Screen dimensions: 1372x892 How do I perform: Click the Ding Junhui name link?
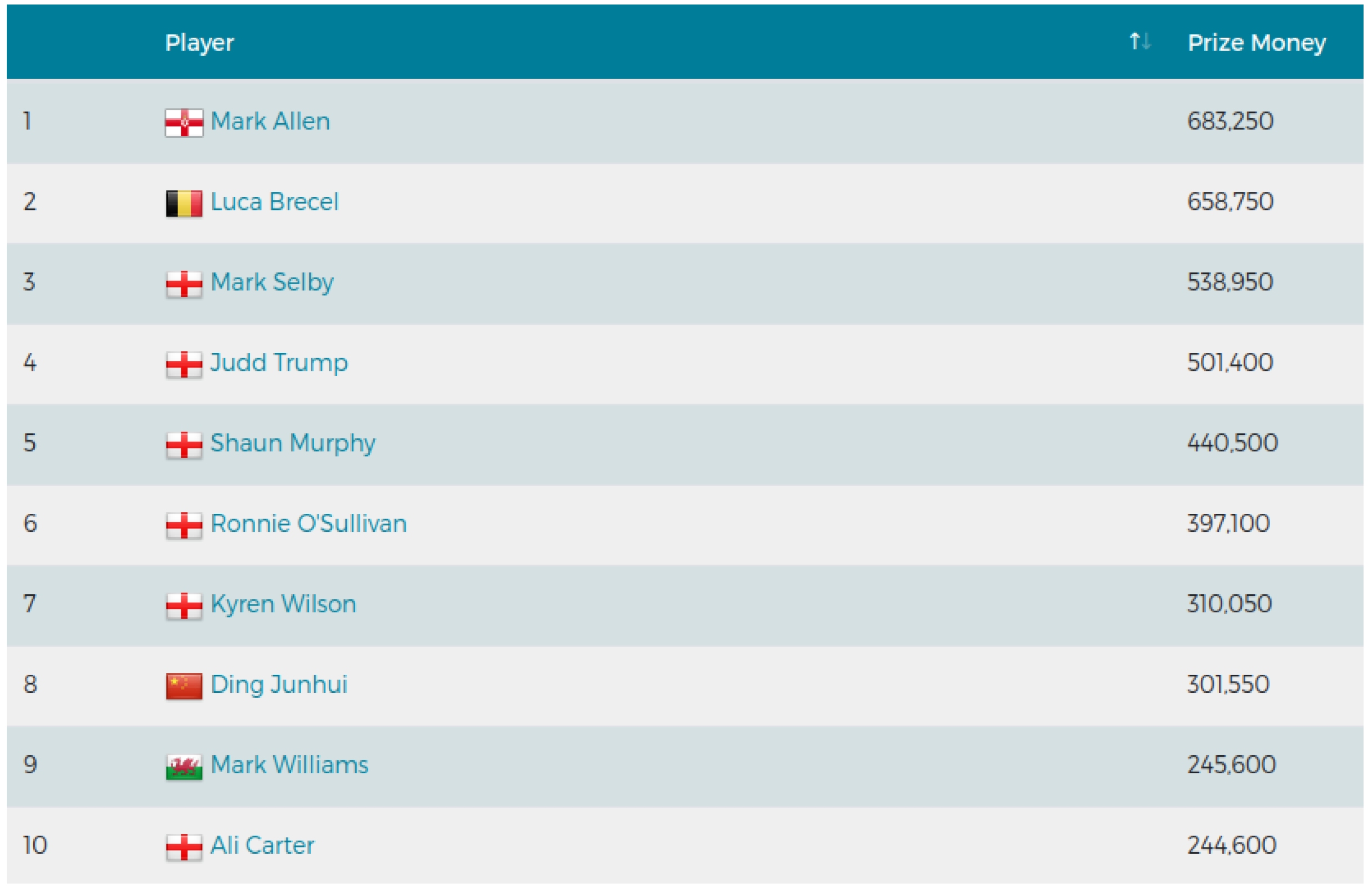[x=279, y=684]
